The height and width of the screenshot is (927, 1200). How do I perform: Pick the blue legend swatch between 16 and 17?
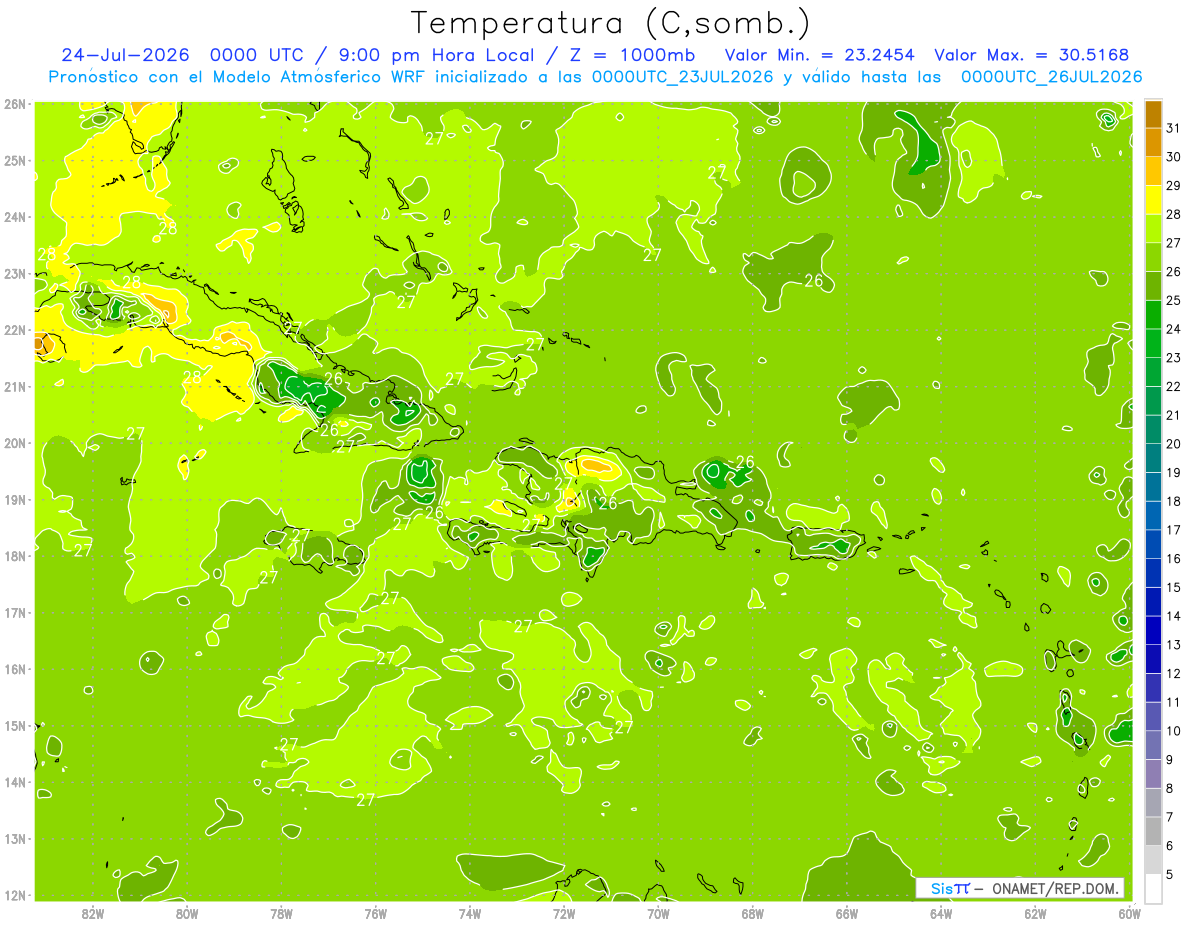pyautogui.click(x=1153, y=543)
